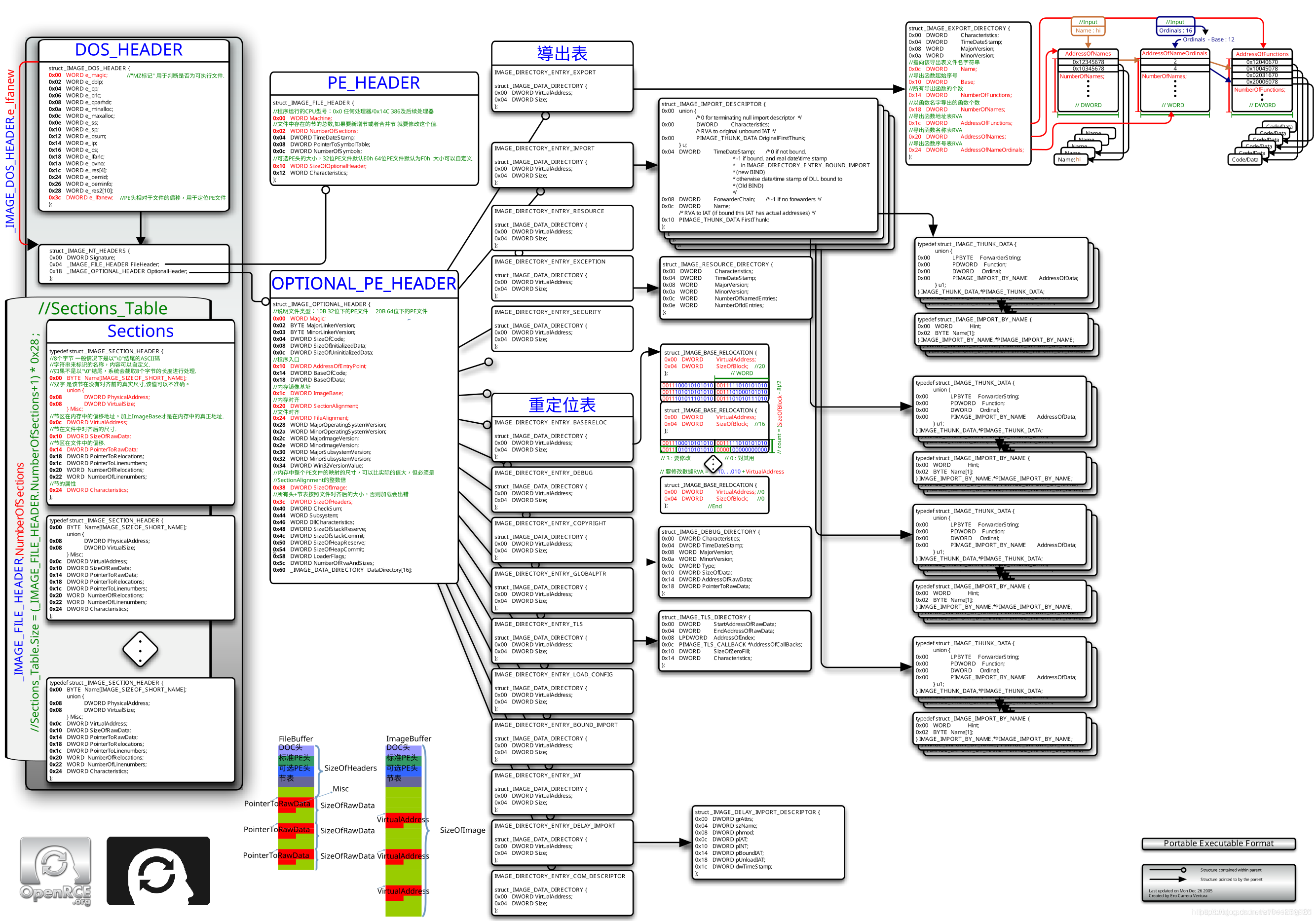Click the 重定位表 heading
Image resolution: width=1316 pixels, height=921 pixels.
click(x=562, y=405)
